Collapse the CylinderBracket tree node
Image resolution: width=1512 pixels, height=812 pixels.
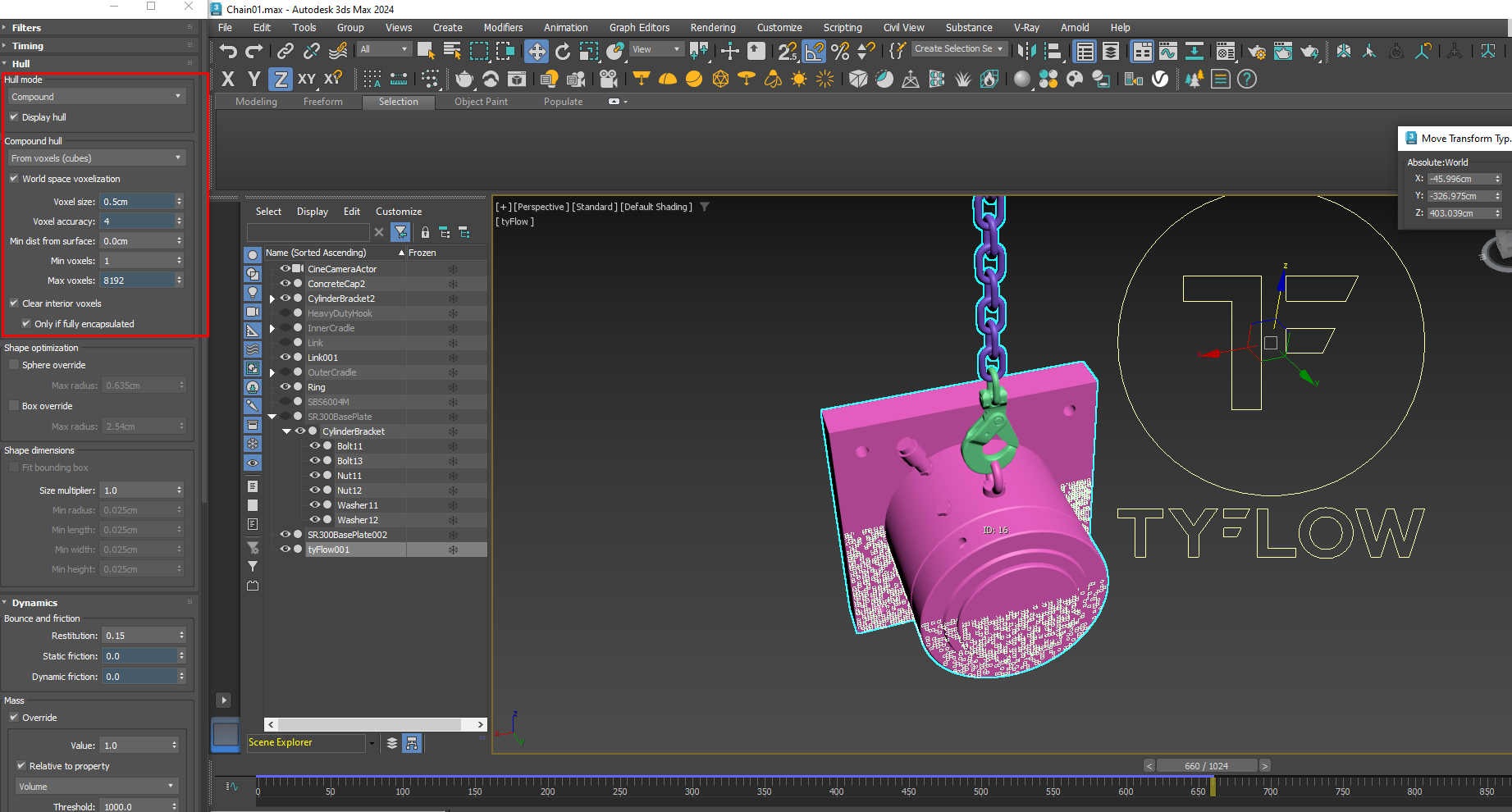coord(286,431)
